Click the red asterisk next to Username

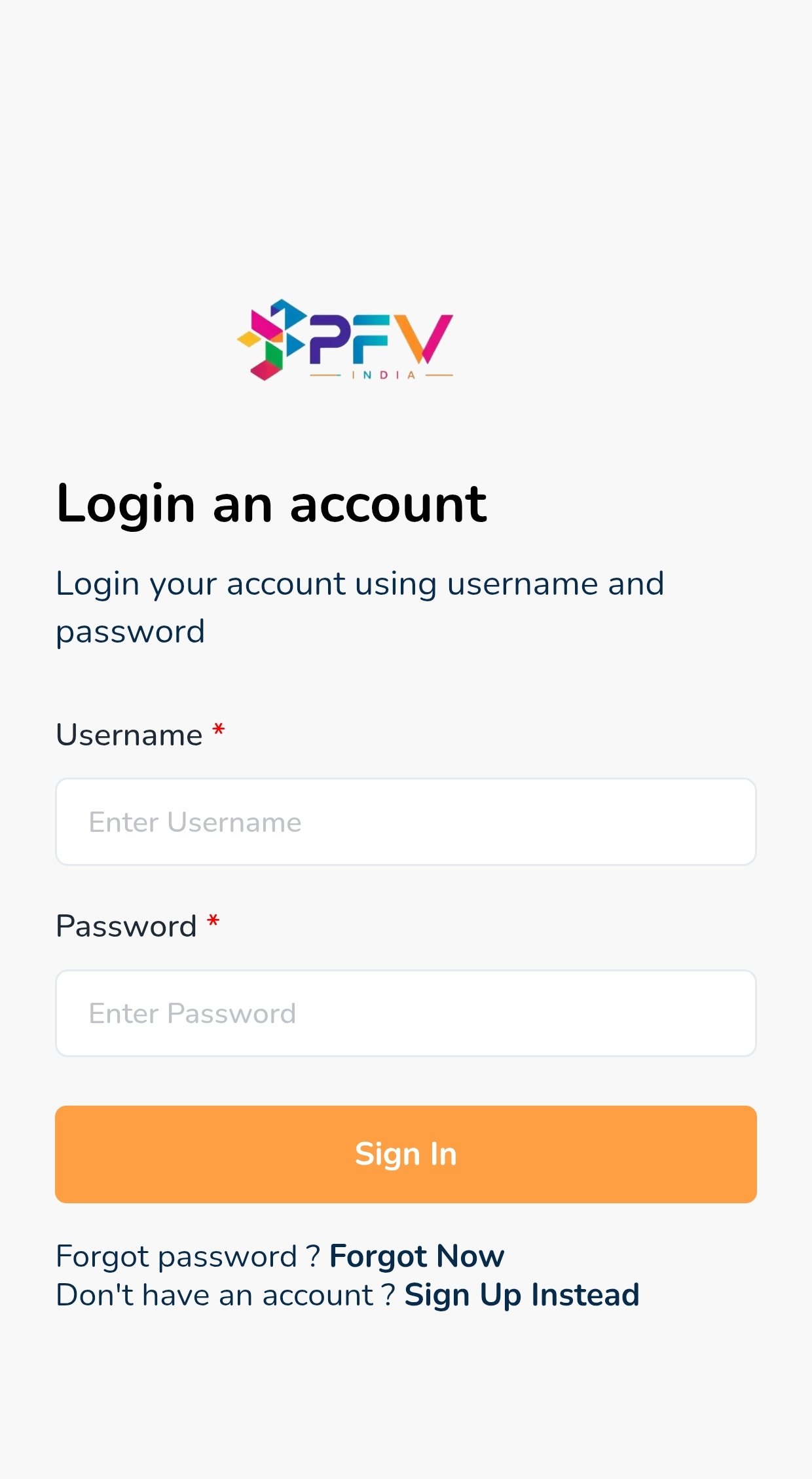(x=219, y=730)
